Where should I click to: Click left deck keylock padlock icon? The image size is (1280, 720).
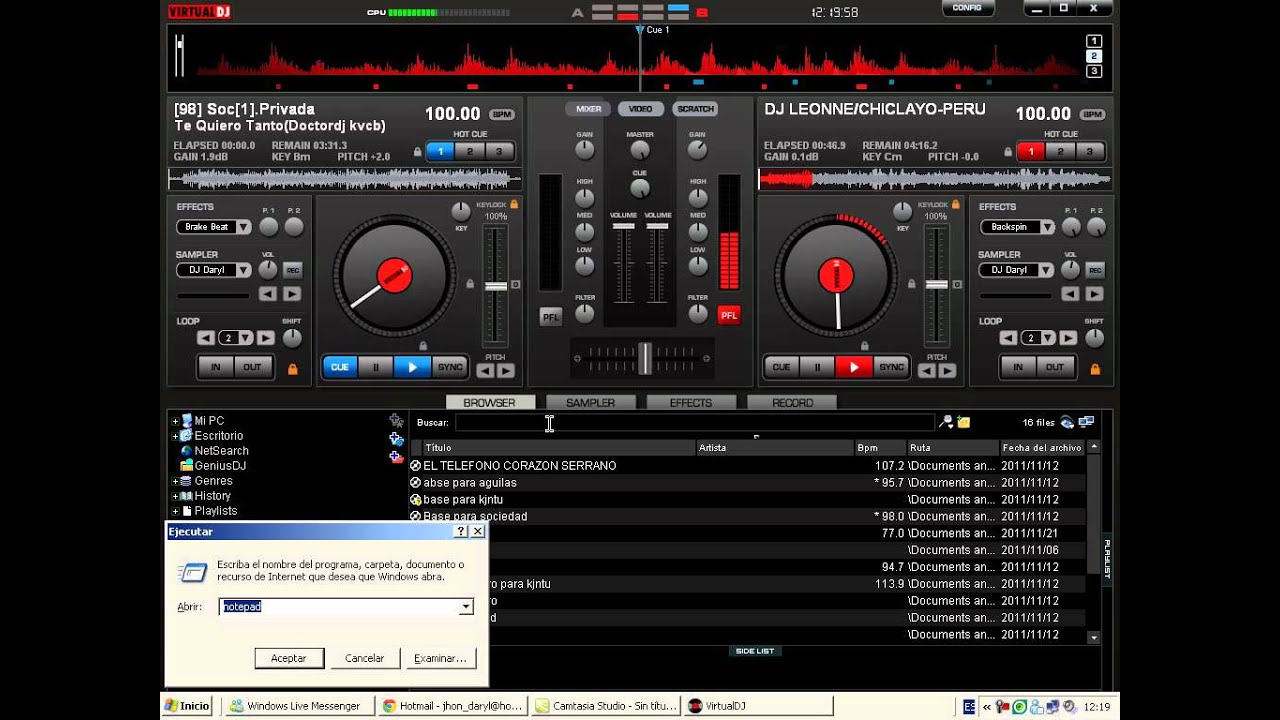(x=514, y=204)
